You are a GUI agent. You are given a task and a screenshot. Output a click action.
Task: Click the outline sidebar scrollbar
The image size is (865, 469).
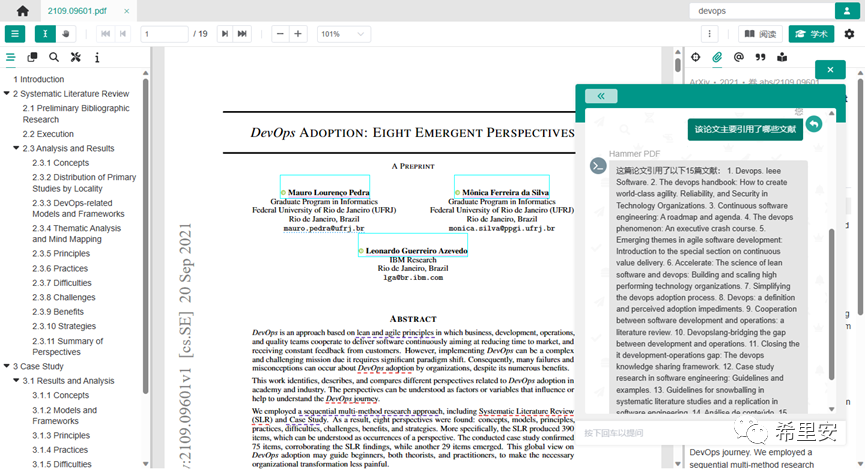click(x=146, y=237)
